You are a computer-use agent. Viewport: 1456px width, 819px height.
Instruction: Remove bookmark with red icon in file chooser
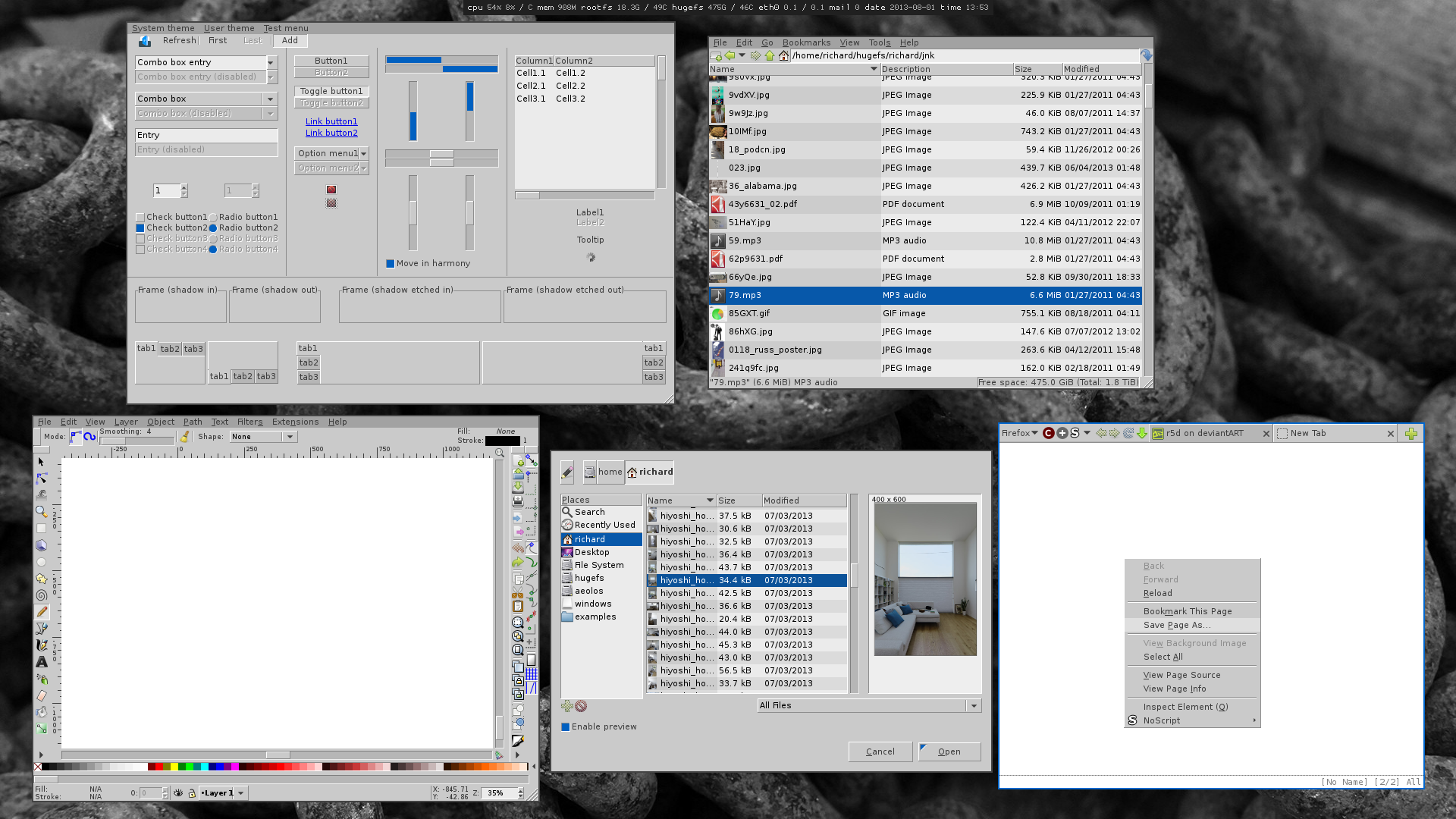pyautogui.click(x=581, y=706)
